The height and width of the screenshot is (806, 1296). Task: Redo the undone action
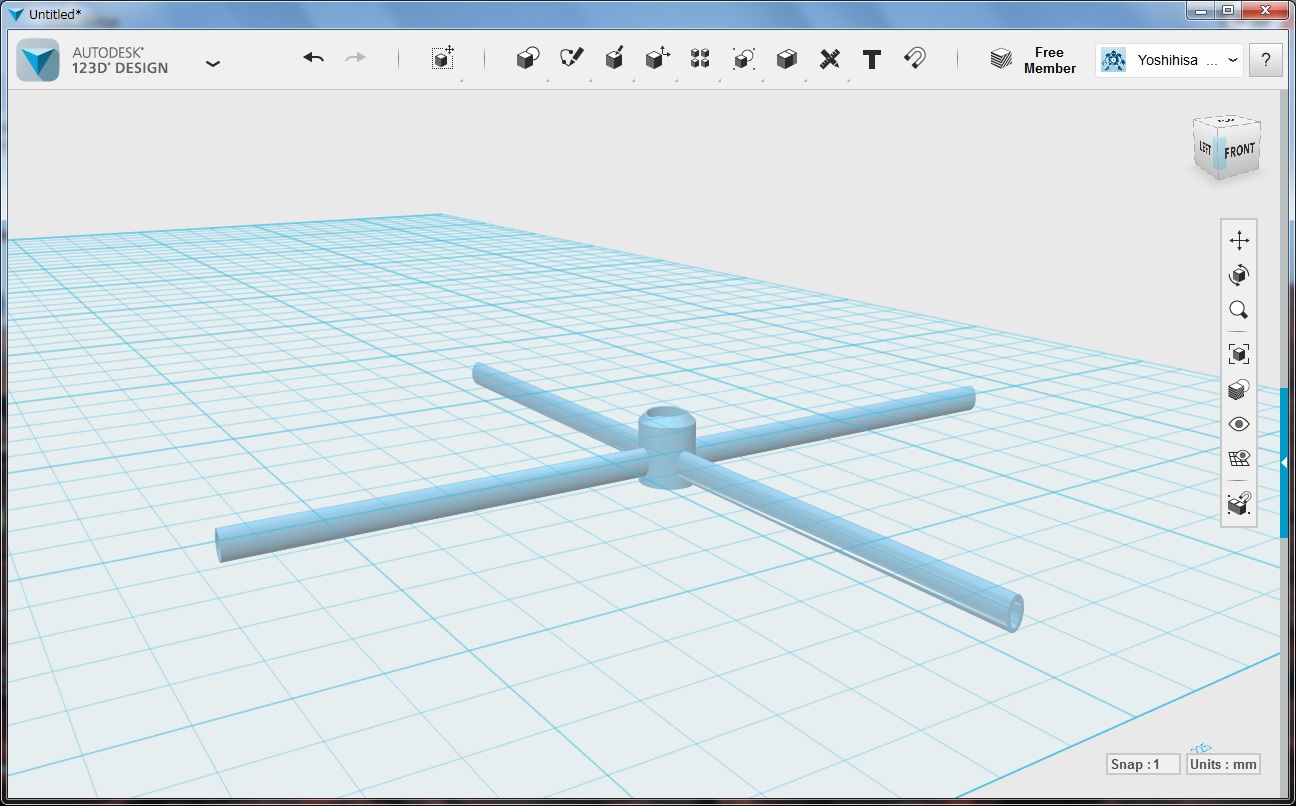coord(355,58)
